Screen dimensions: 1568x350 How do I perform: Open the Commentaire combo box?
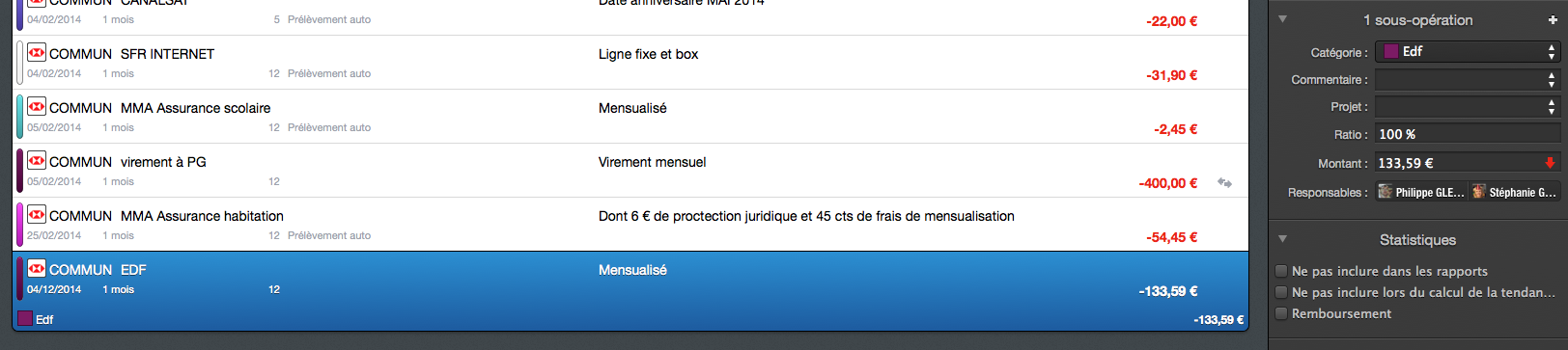click(x=1468, y=79)
